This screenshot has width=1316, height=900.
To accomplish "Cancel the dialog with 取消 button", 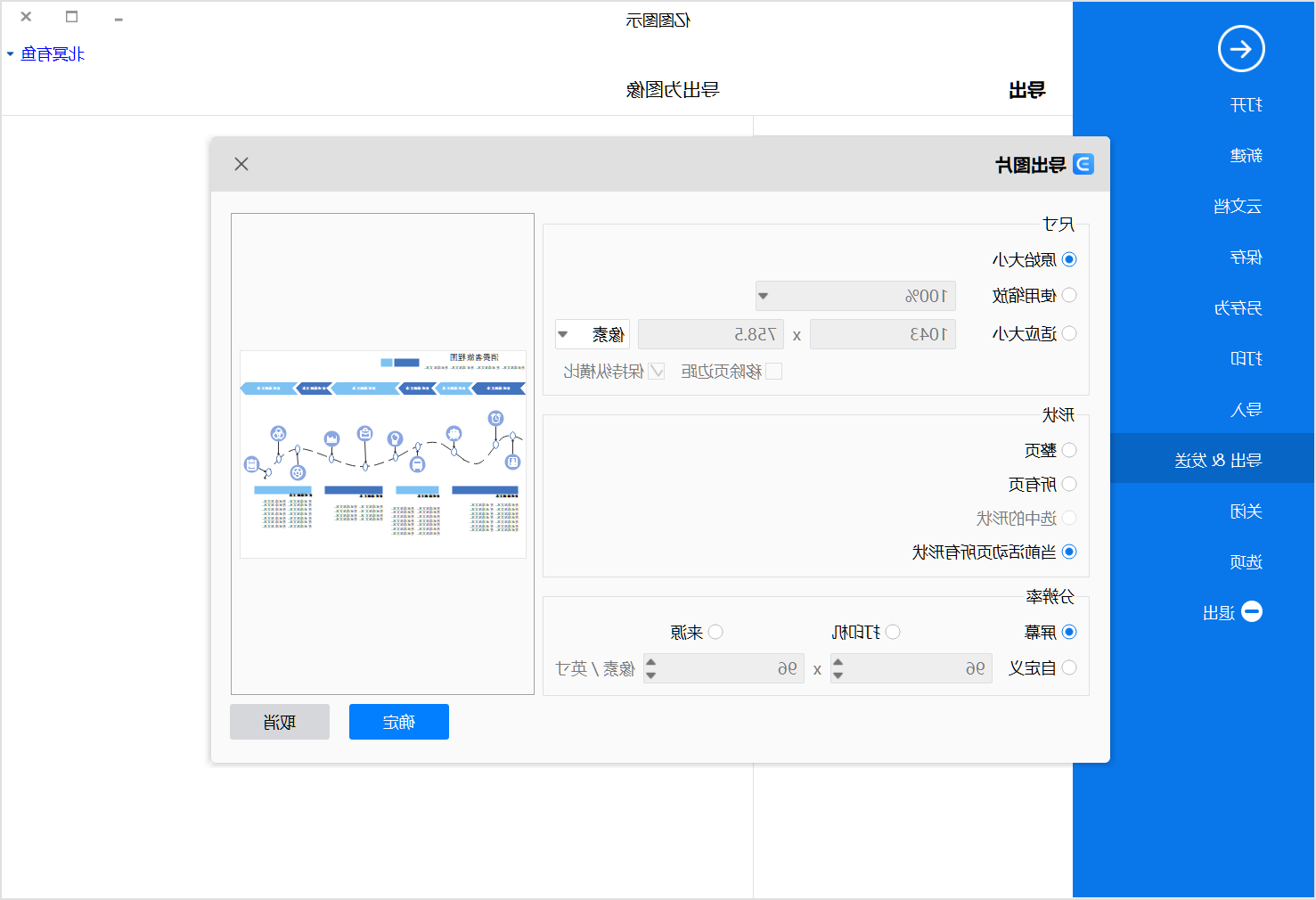I will [x=280, y=722].
